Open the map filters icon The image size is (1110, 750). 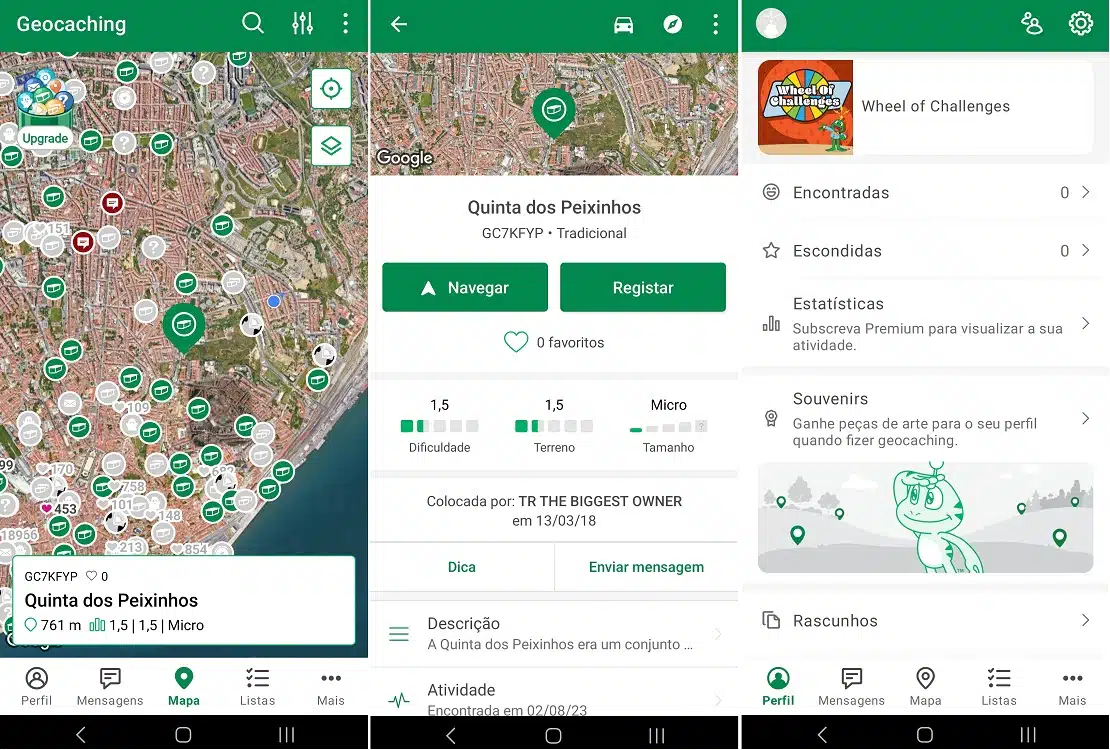(x=302, y=23)
